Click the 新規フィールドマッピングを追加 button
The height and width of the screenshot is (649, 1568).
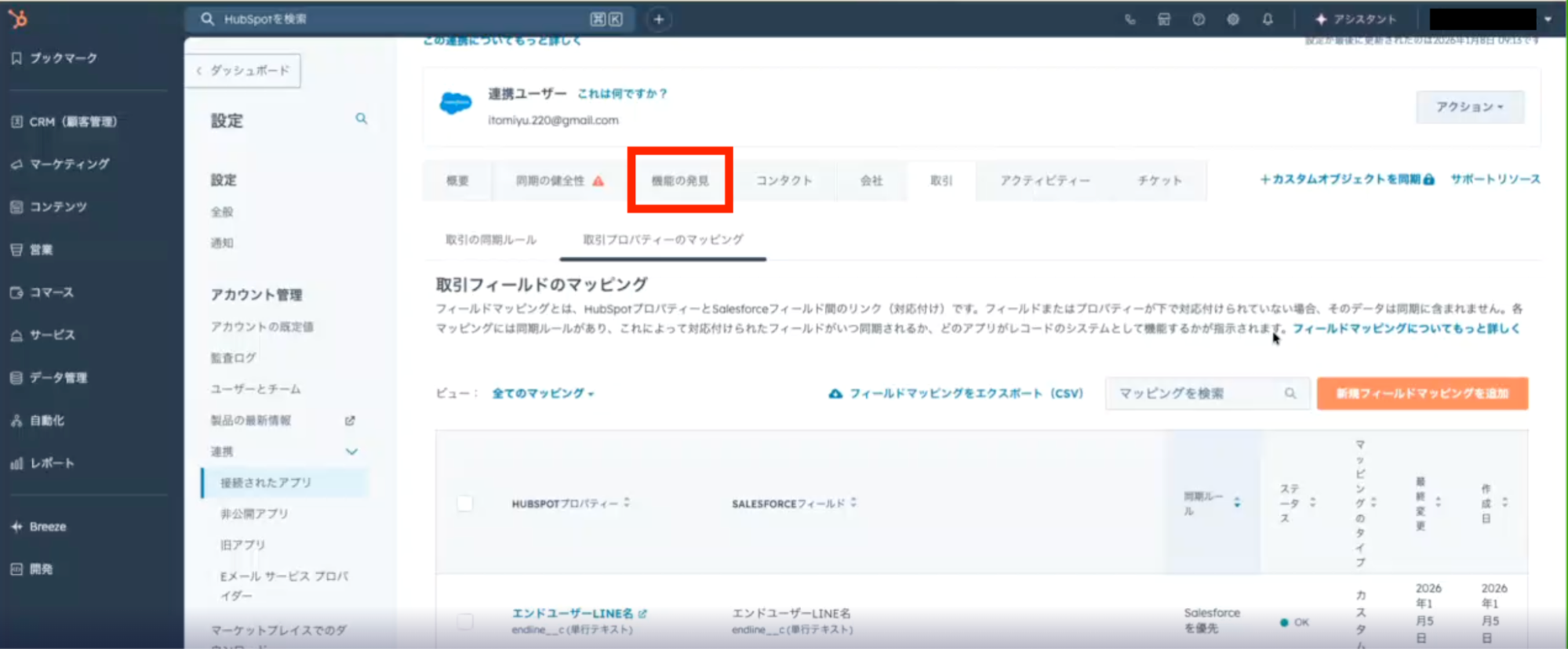coord(1421,393)
